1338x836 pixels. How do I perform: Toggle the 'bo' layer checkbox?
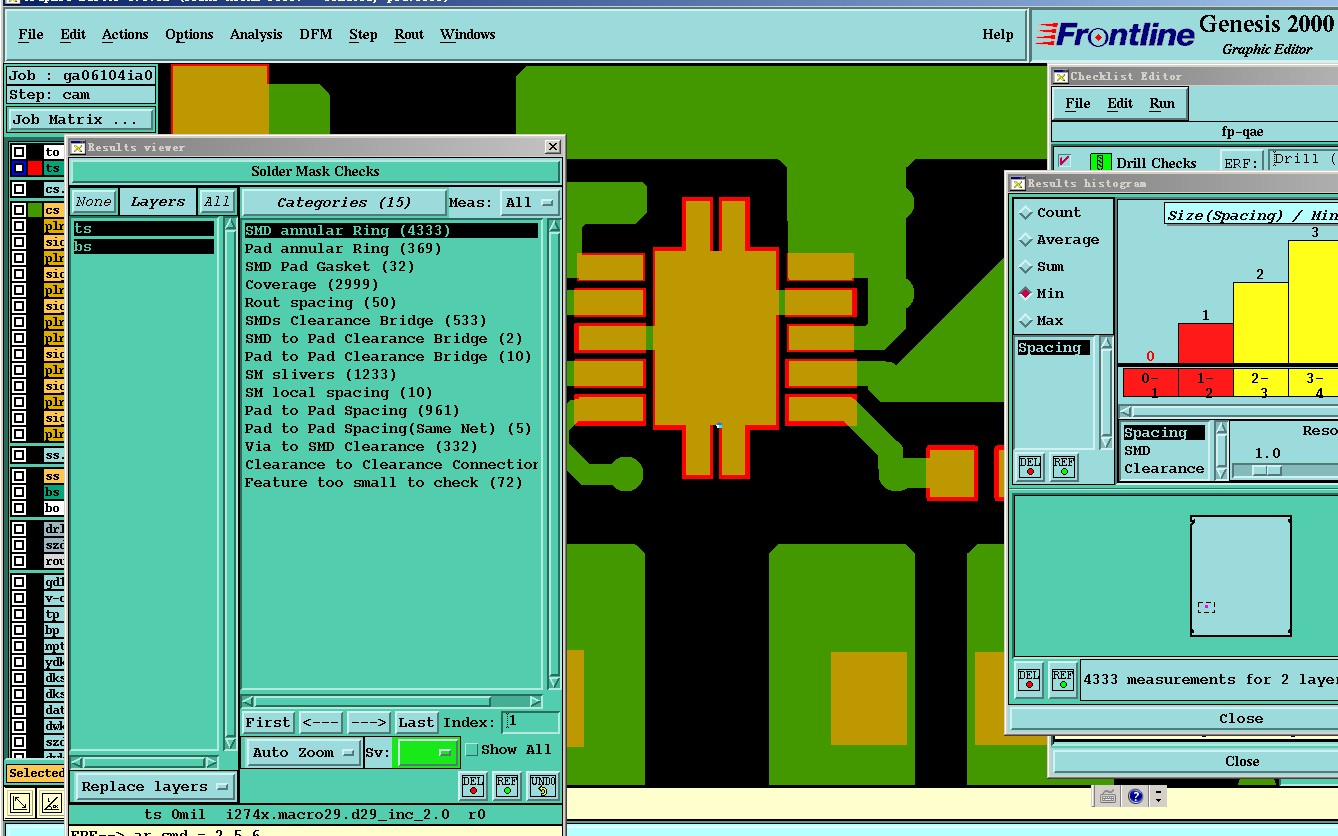point(19,509)
